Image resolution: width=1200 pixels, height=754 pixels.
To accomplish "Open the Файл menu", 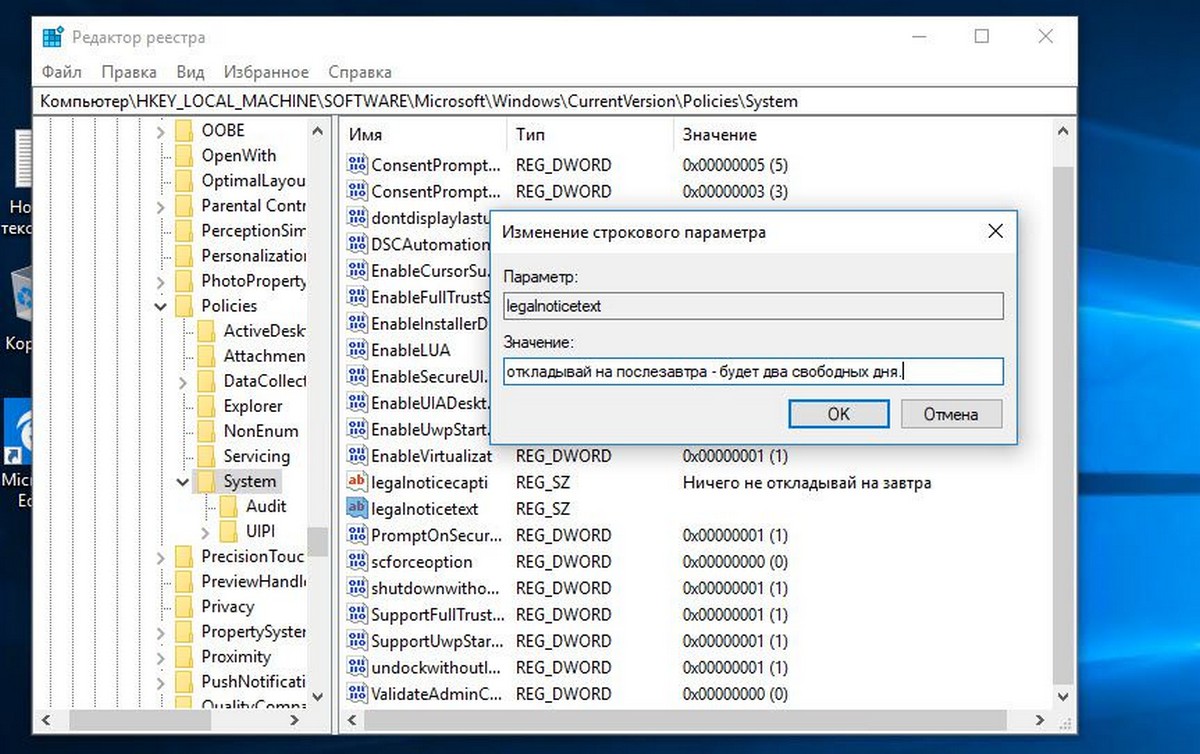I will click(x=62, y=72).
